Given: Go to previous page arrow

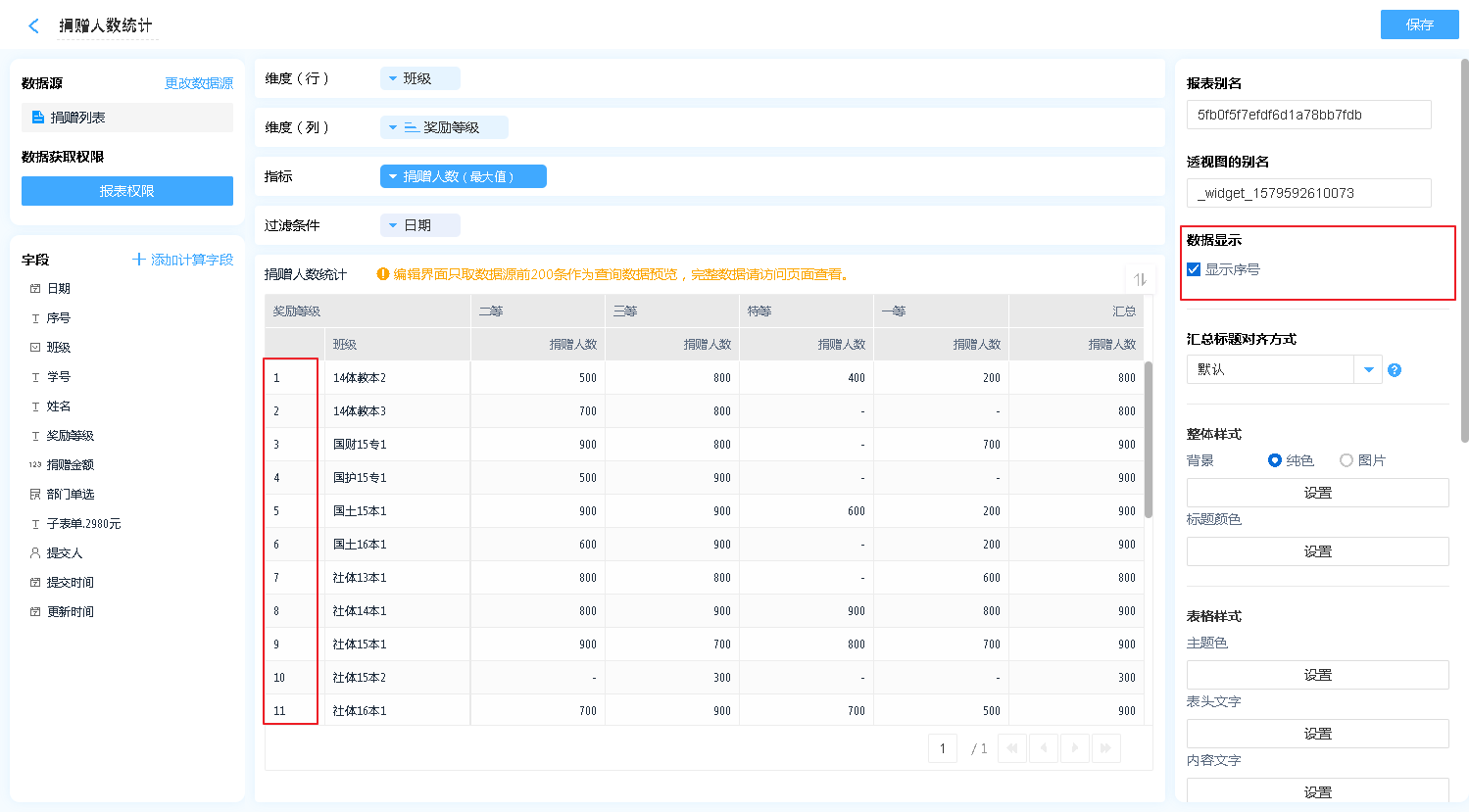Looking at the screenshot, I should tap(1044, 748).
